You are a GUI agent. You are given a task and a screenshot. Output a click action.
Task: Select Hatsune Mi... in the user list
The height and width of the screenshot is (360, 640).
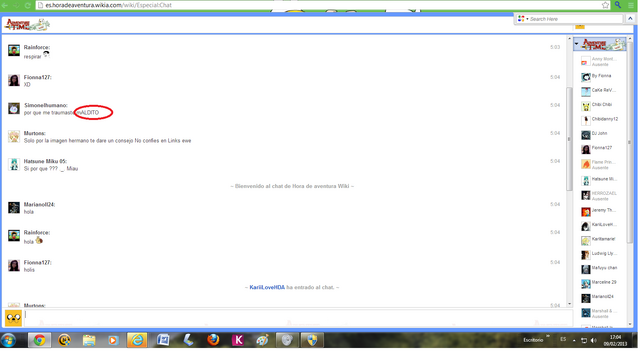click(x=600, y=180)
